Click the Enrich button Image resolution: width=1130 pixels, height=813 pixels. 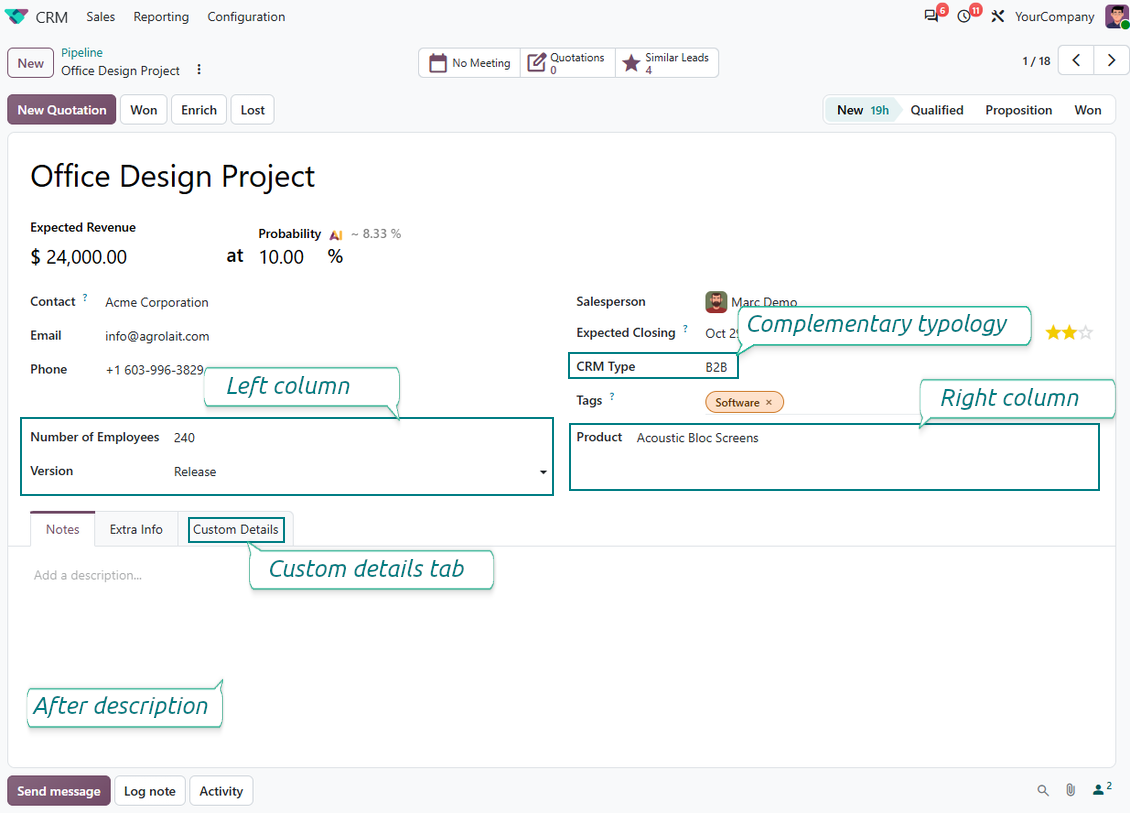(x=199, y=110)
